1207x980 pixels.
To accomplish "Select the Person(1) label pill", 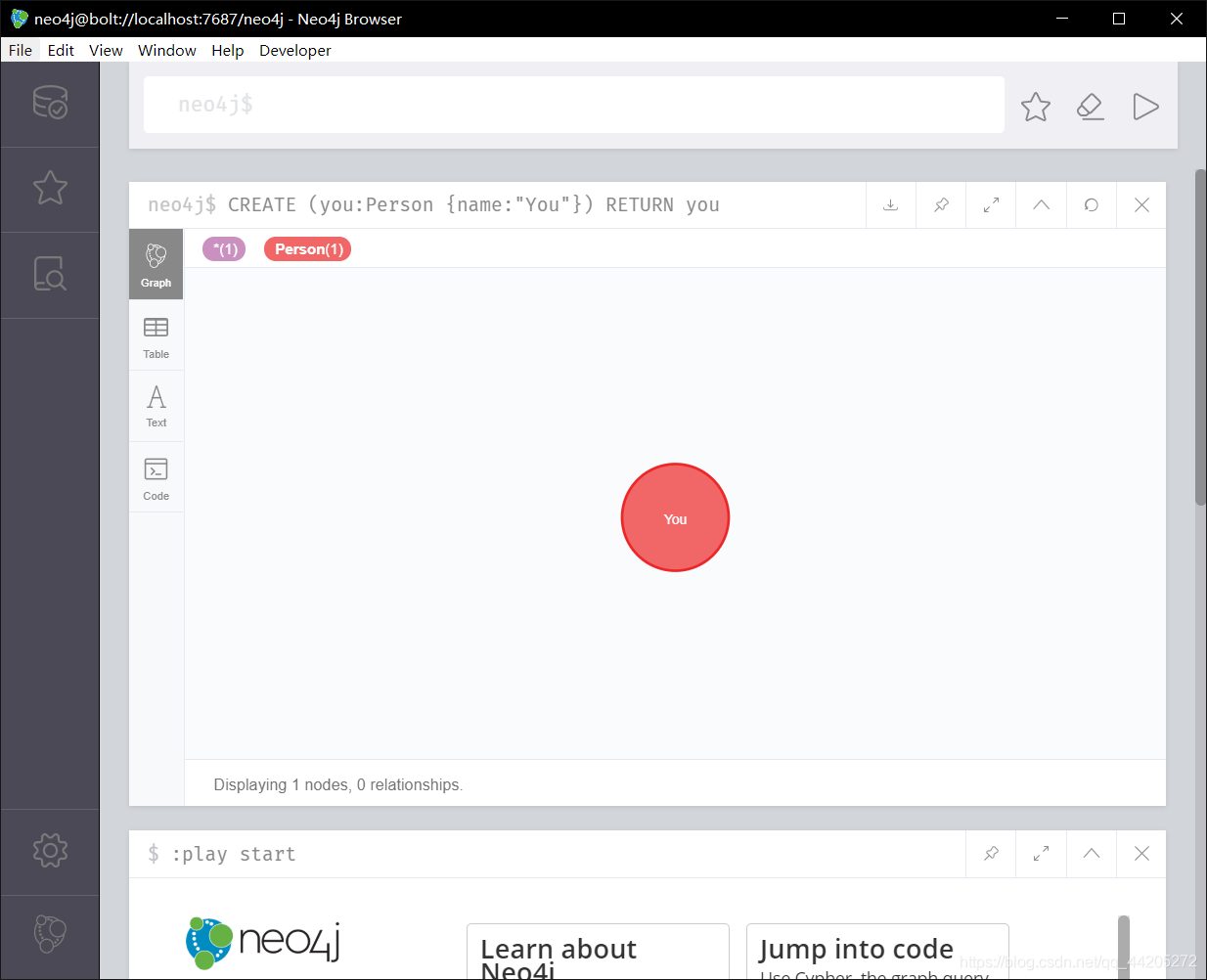I will coord(308,249).
